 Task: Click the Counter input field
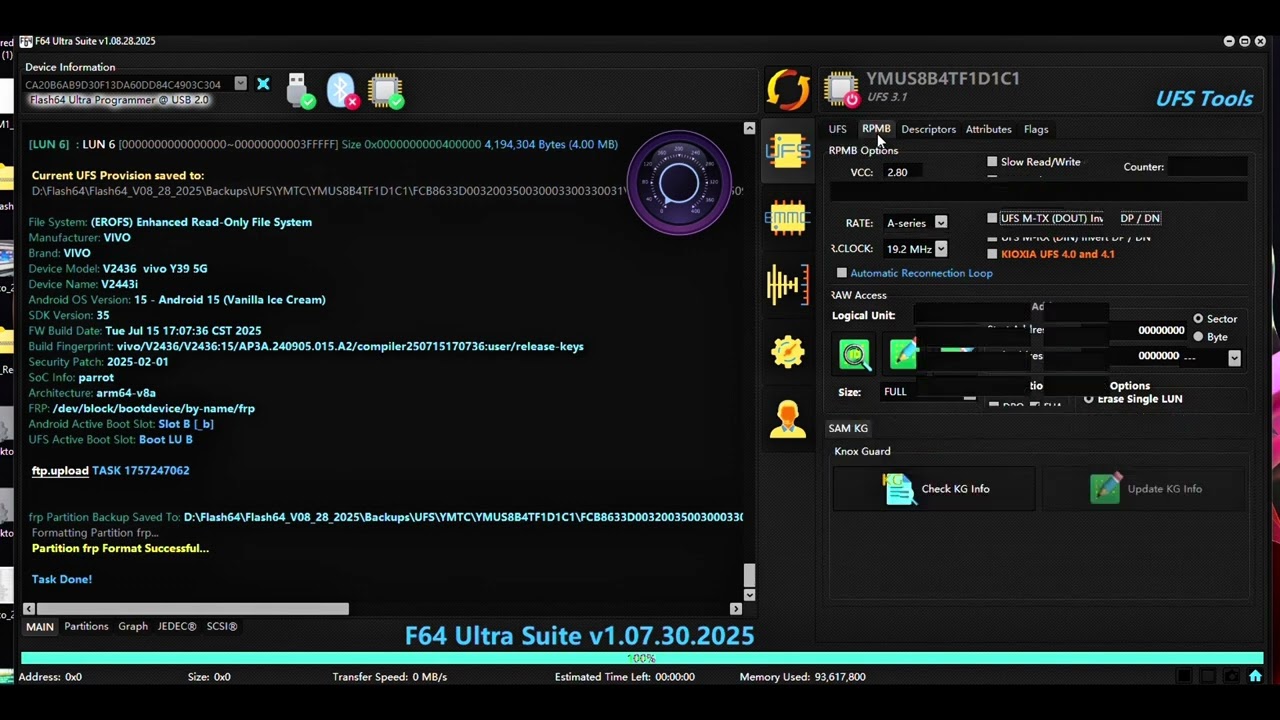point(1207,167)
